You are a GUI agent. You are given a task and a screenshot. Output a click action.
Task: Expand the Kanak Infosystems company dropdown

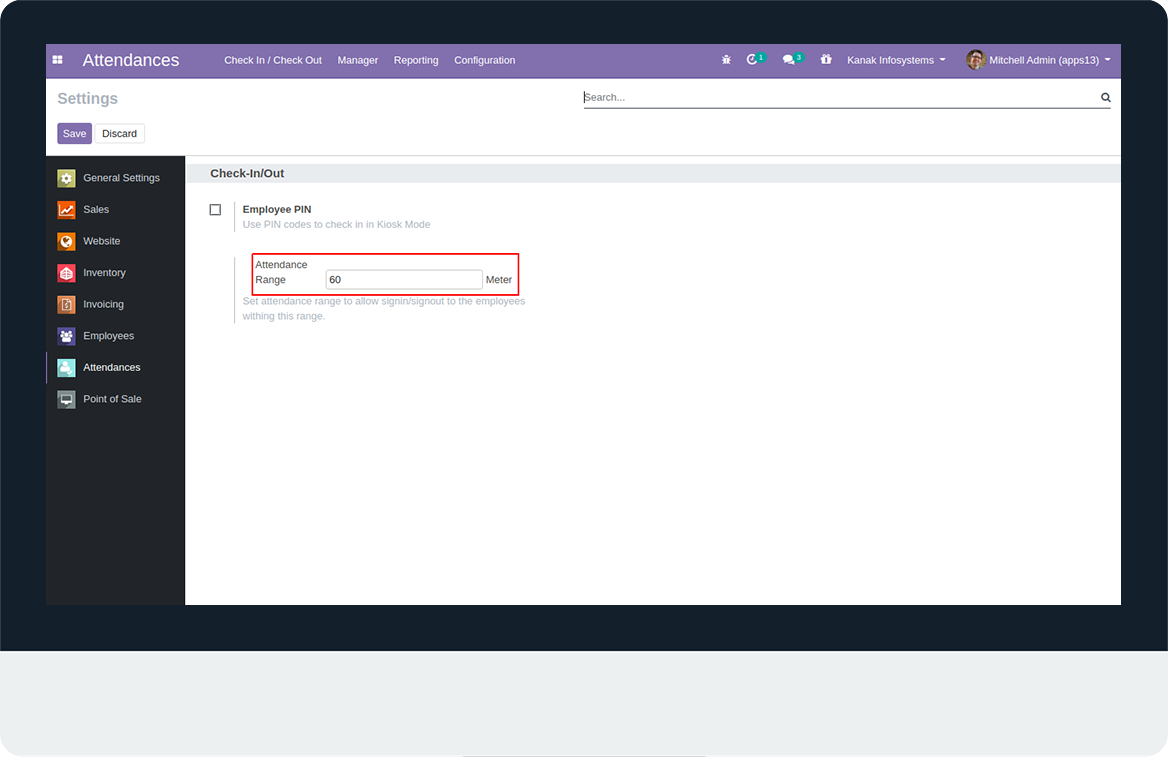pyautogui.click(x=896, y=60)
